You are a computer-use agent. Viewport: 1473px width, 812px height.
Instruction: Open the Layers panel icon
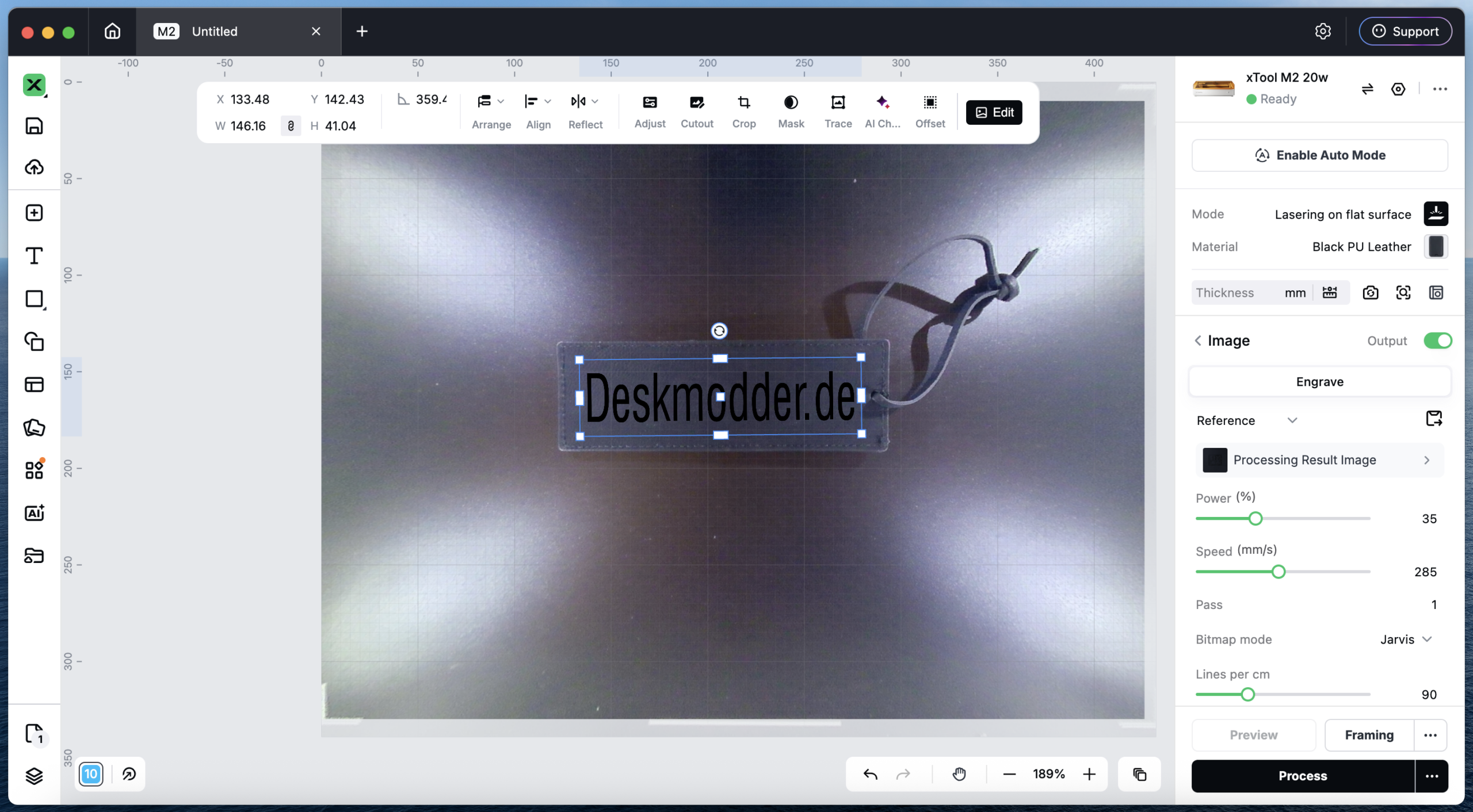pos(34,776)
